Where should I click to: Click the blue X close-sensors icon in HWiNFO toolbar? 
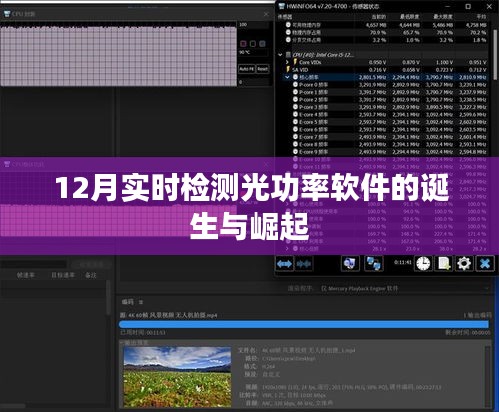(x=485, y=264)
